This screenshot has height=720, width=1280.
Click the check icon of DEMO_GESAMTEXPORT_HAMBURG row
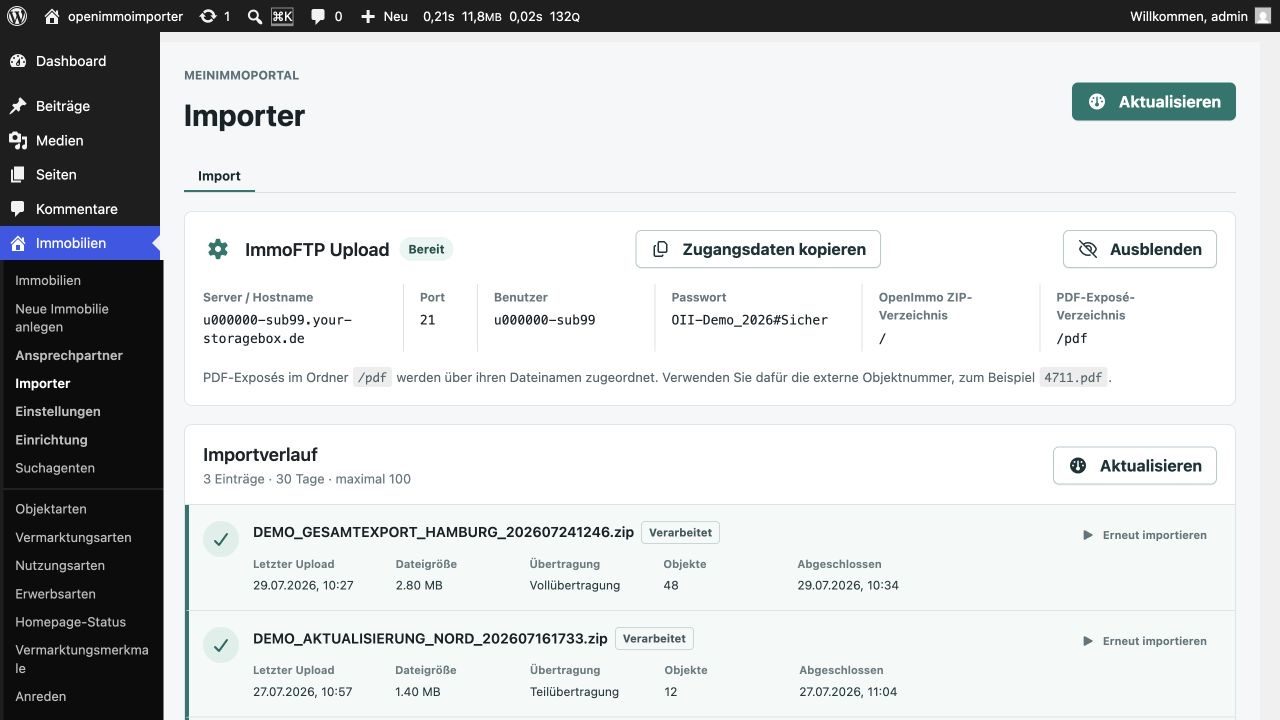point(221,540)
